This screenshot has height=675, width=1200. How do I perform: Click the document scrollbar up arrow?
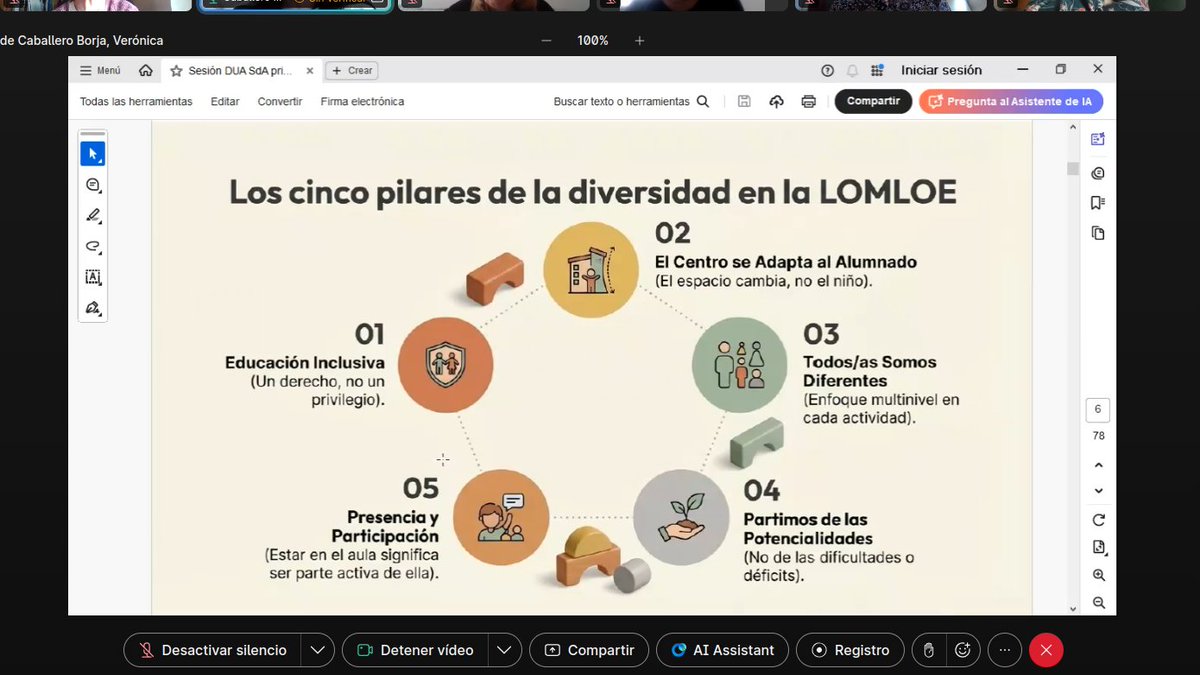(1073, 127)
